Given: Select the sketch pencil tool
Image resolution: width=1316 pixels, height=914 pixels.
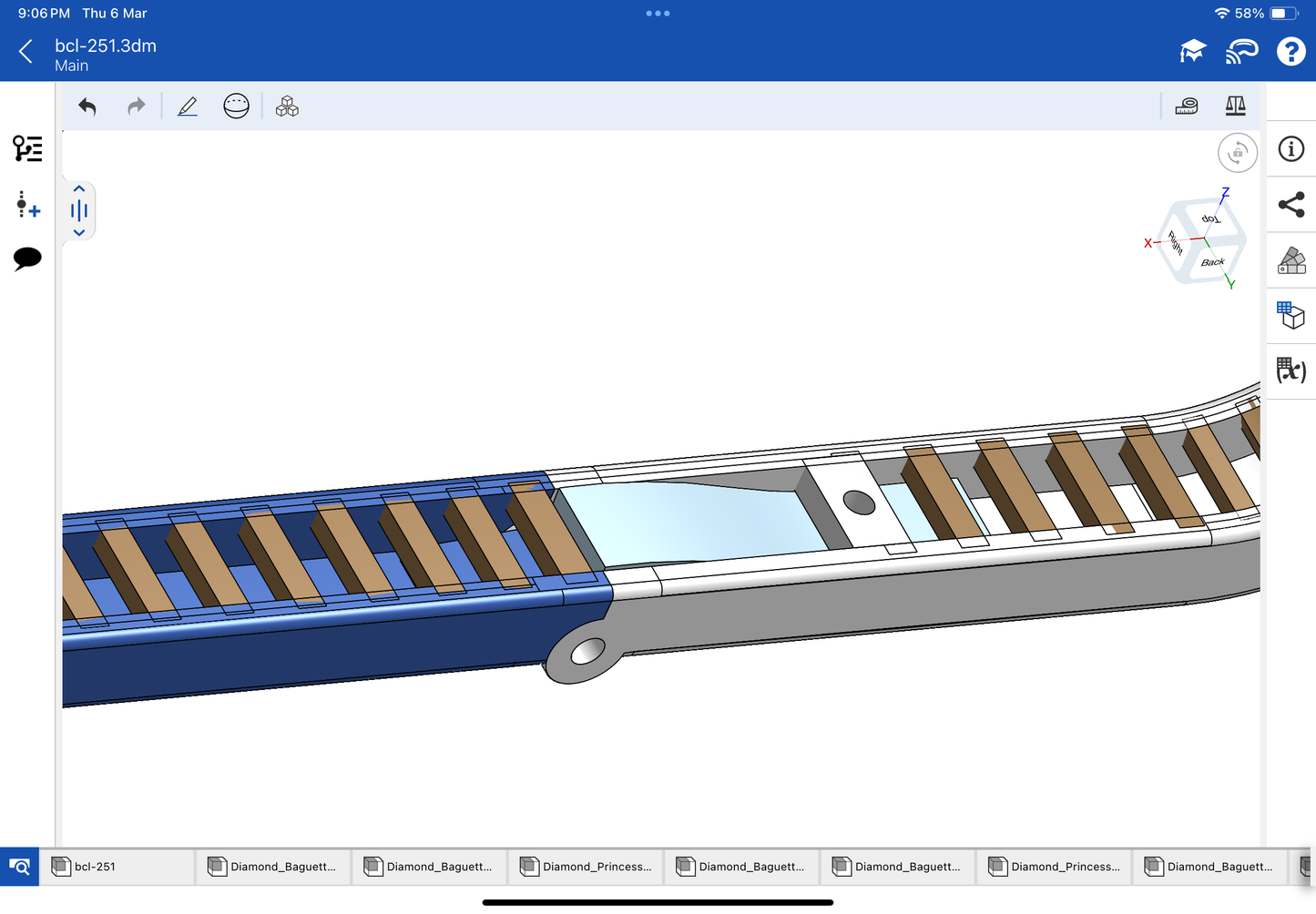Looking at the screenshot, I should [188, 107].
